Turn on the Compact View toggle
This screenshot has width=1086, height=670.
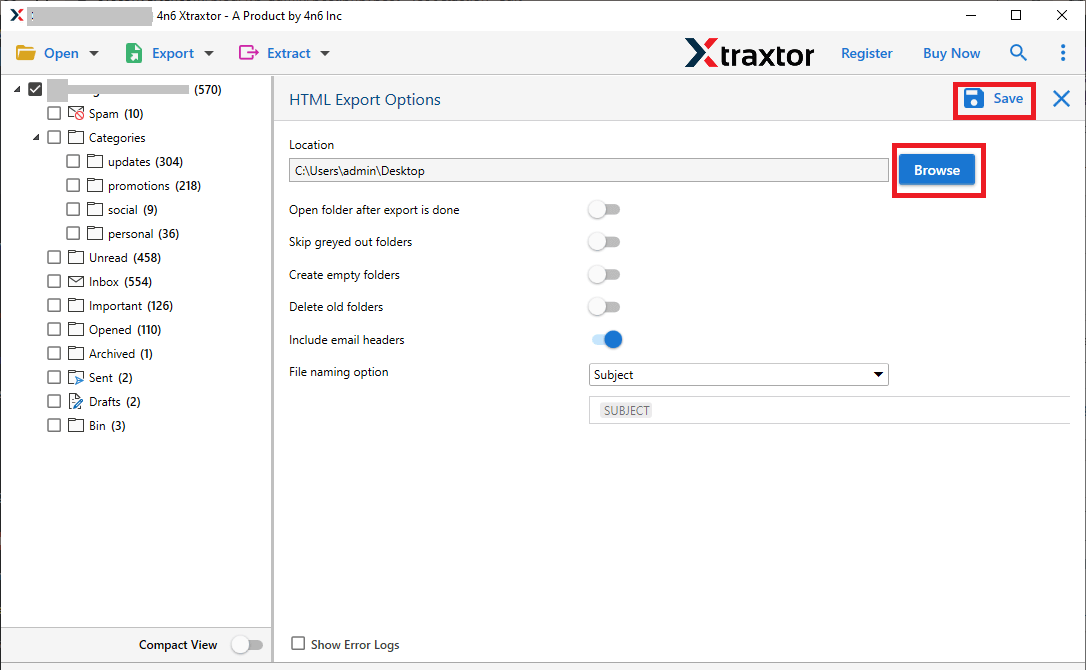(x=247, y=645)
